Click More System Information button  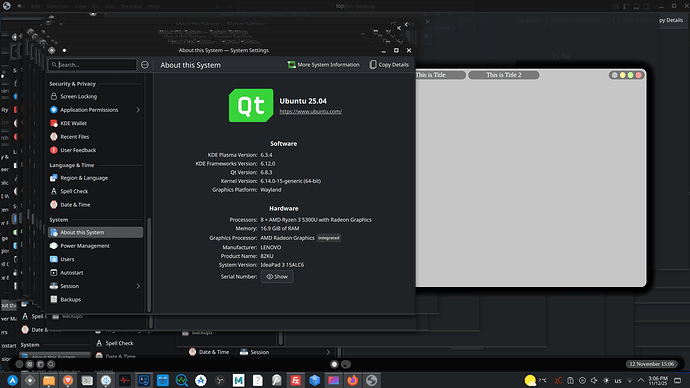click(323, 65)
